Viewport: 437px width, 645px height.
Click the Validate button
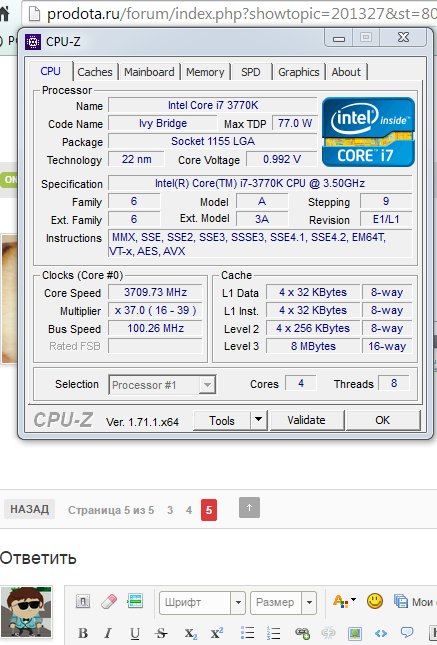(307, 420)
